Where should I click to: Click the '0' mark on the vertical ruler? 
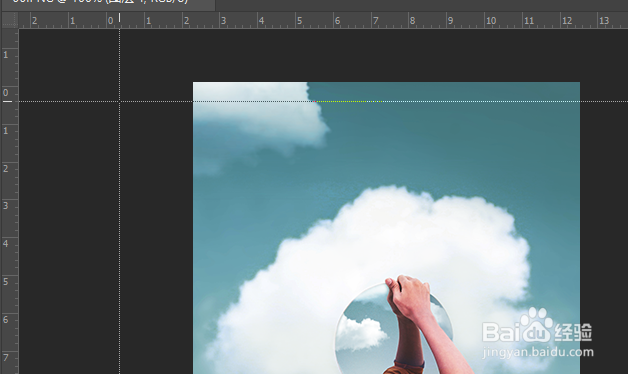[6, 93]
